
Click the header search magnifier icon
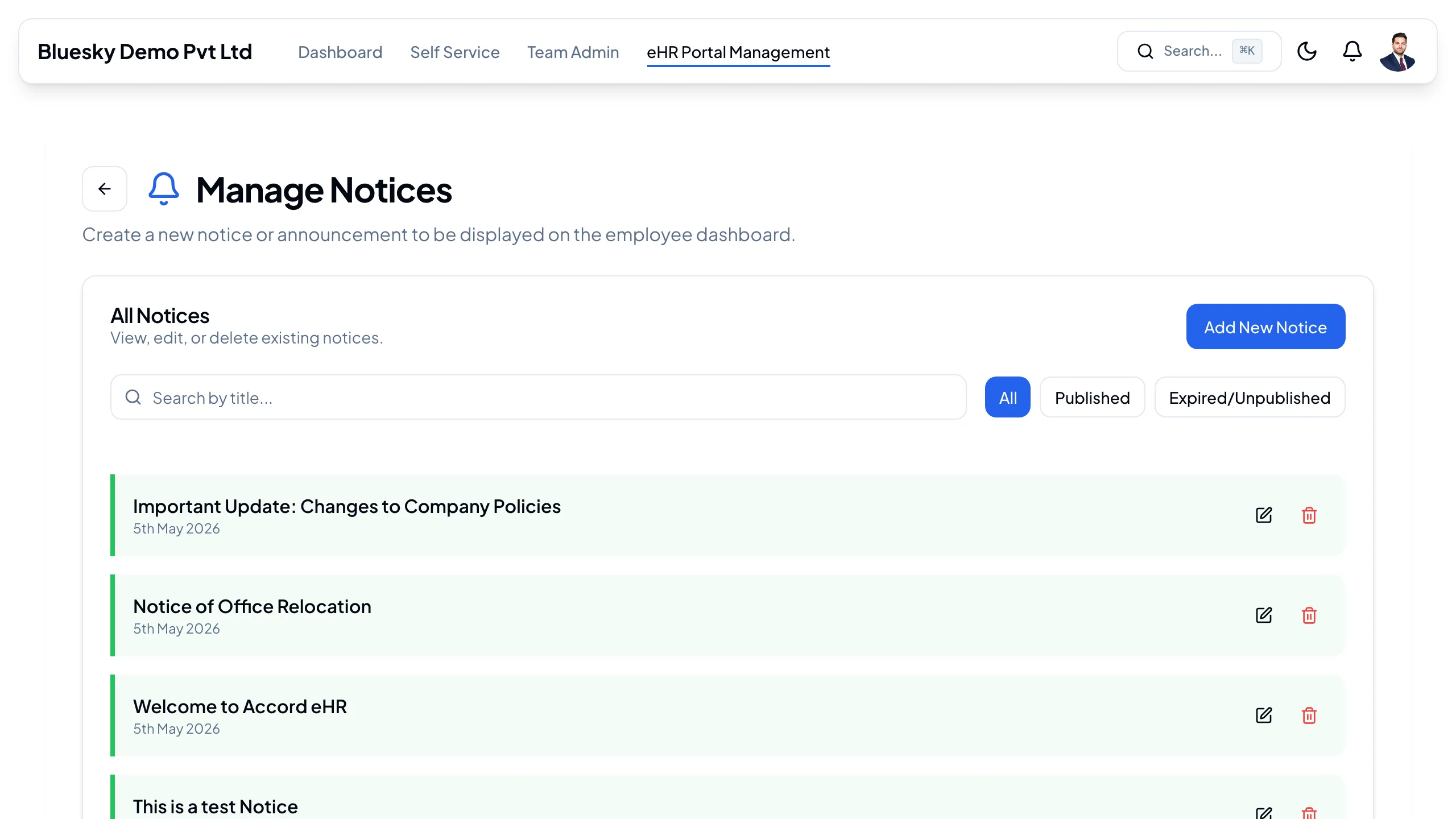[1145, 51]
